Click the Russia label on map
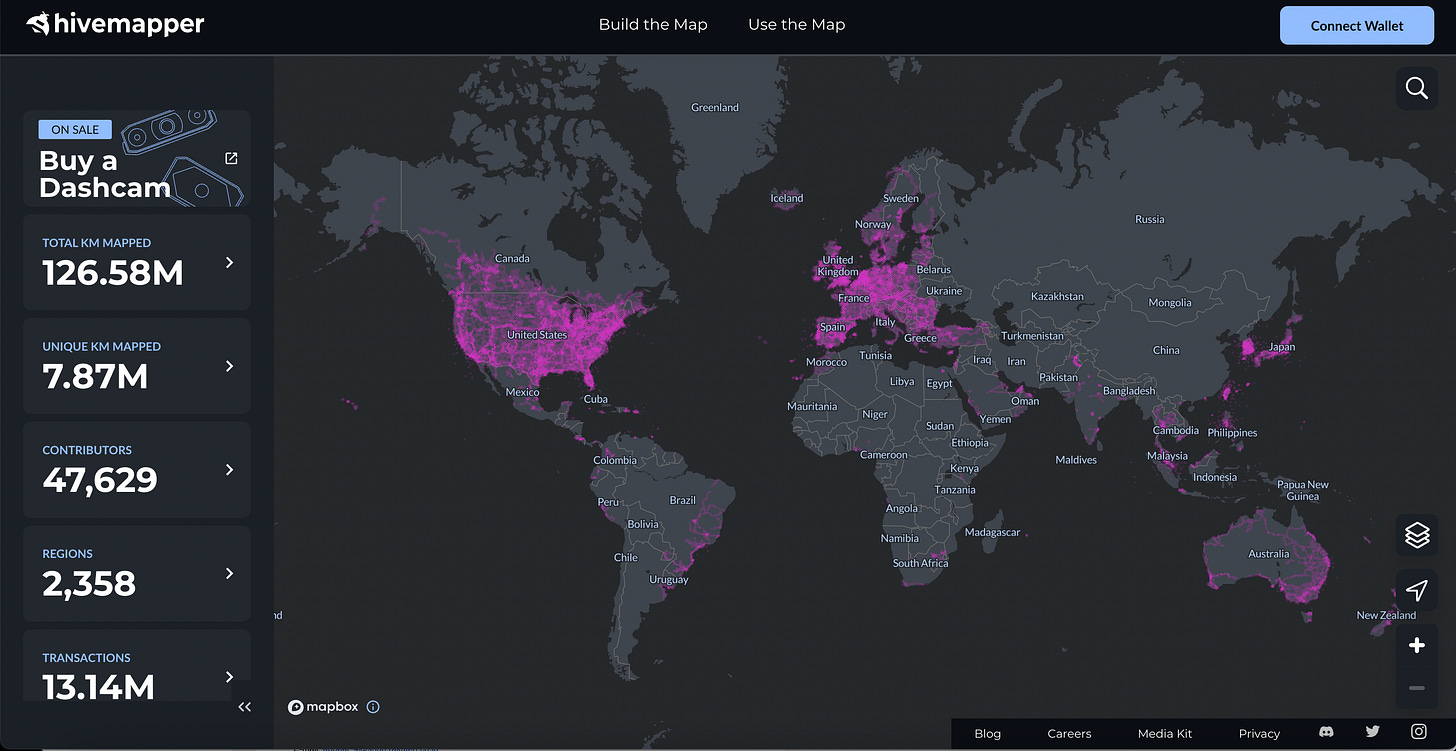This screenshot has height=751, width=1456. pos(1150,219)
